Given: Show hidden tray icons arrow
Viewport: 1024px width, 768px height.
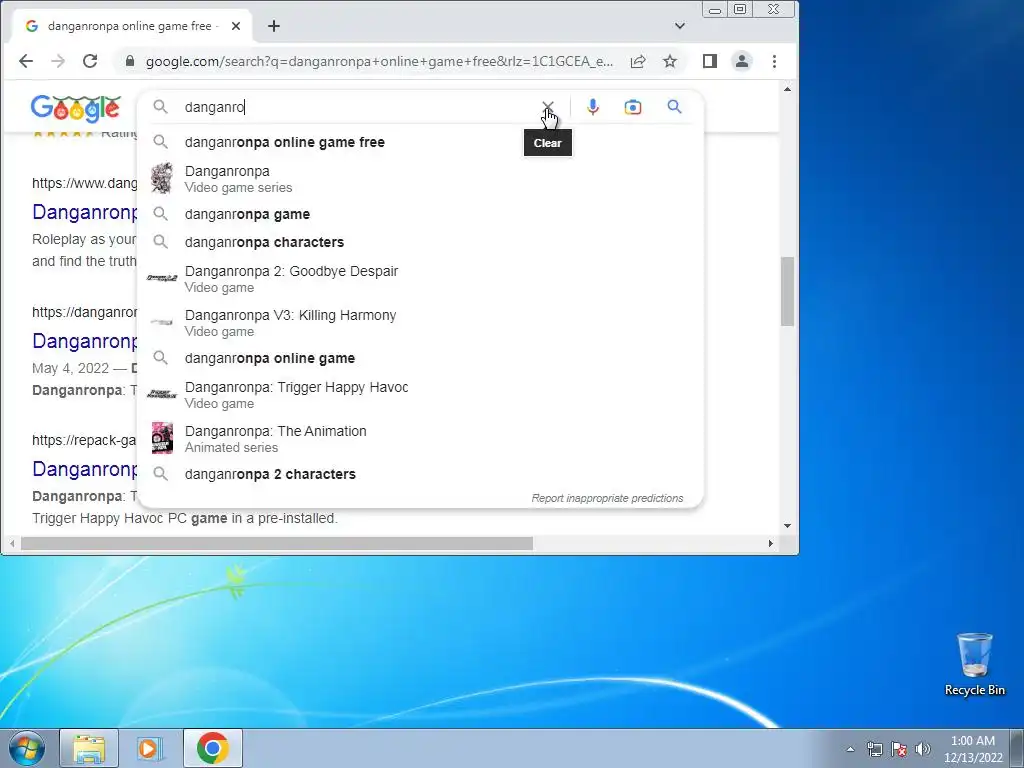Looking at the screenshot, I should [x=850, y=749].
